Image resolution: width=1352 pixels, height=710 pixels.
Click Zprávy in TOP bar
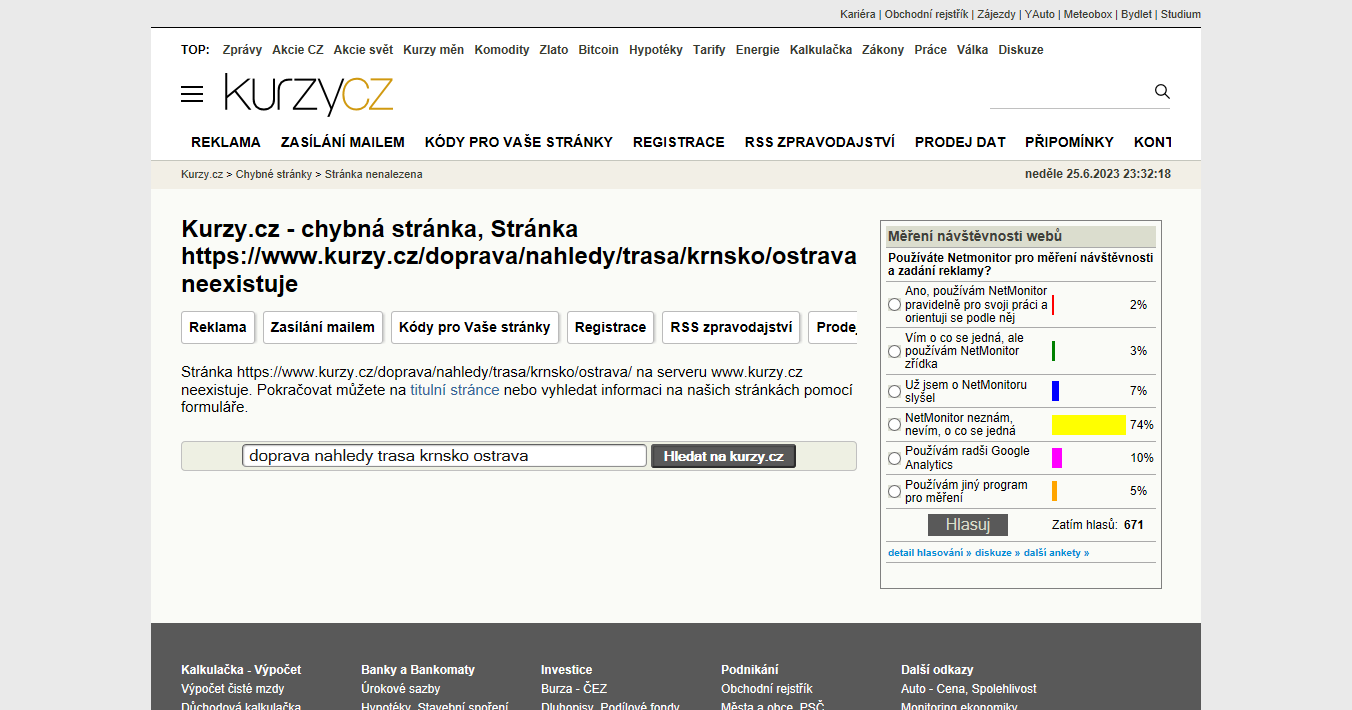coord(242,50)
